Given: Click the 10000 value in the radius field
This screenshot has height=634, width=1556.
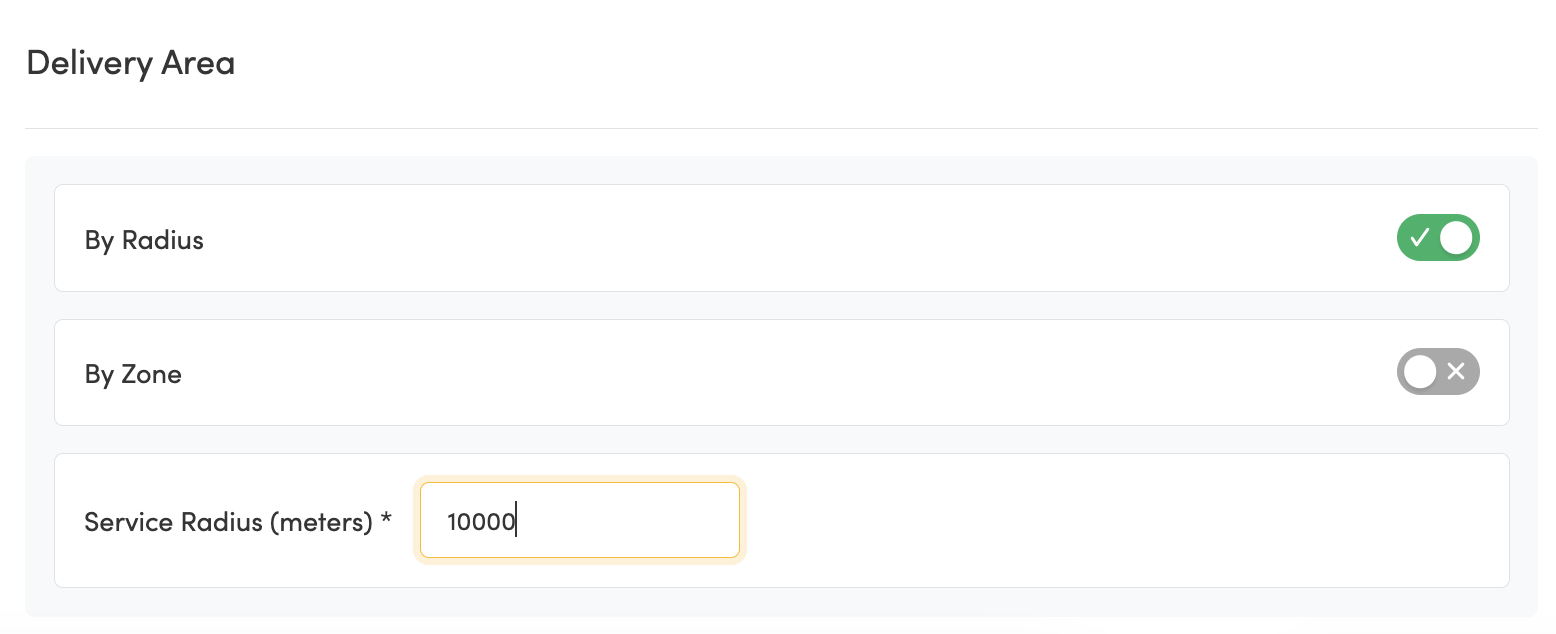Looking at the screenshot, I should pos(480,522).
